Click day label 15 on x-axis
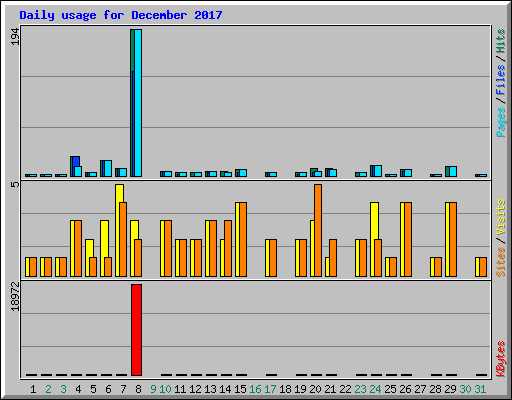The height and width of the screenshot is (400, 512). tap(240, 389)
